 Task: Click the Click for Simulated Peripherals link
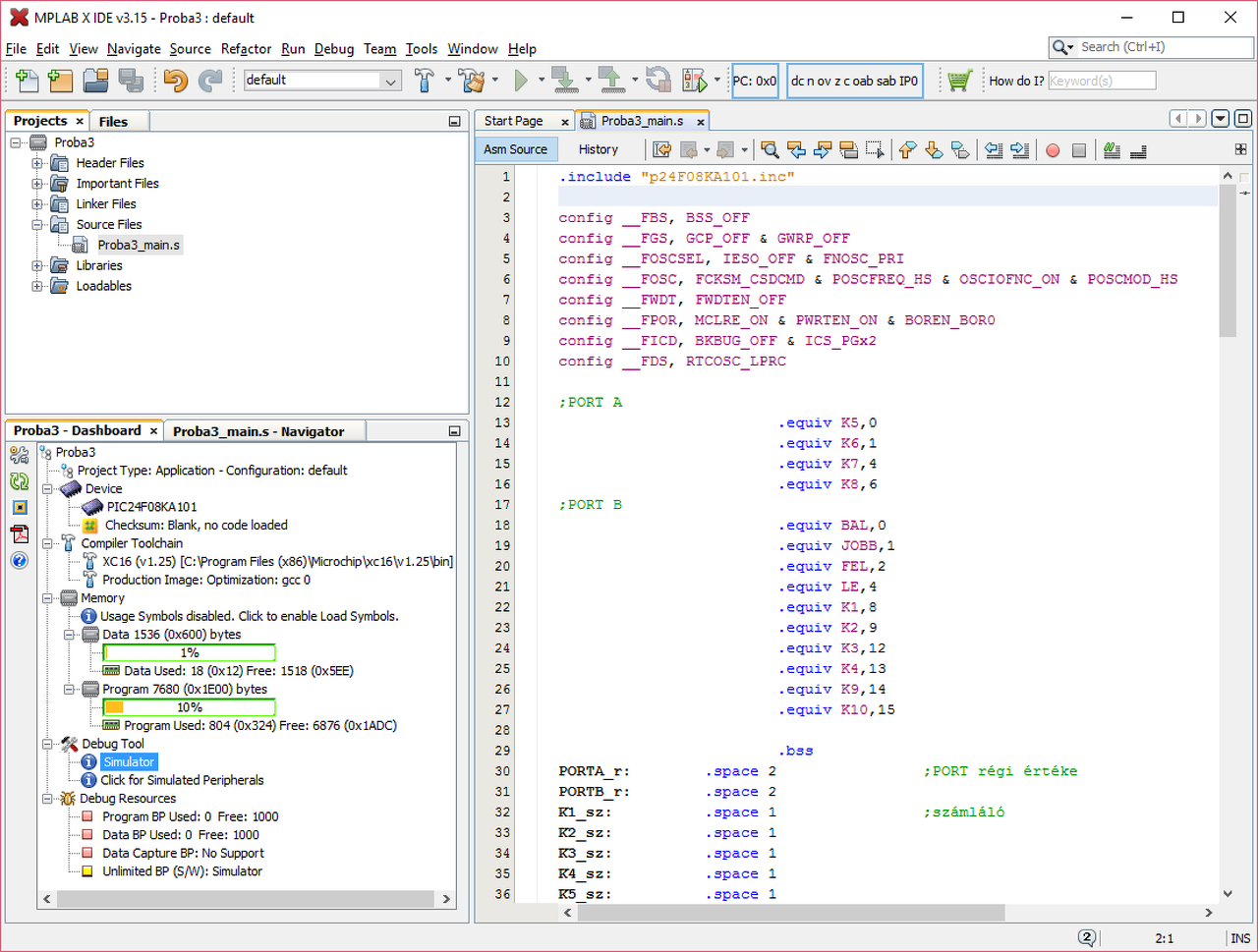click(x=182, y=780)
